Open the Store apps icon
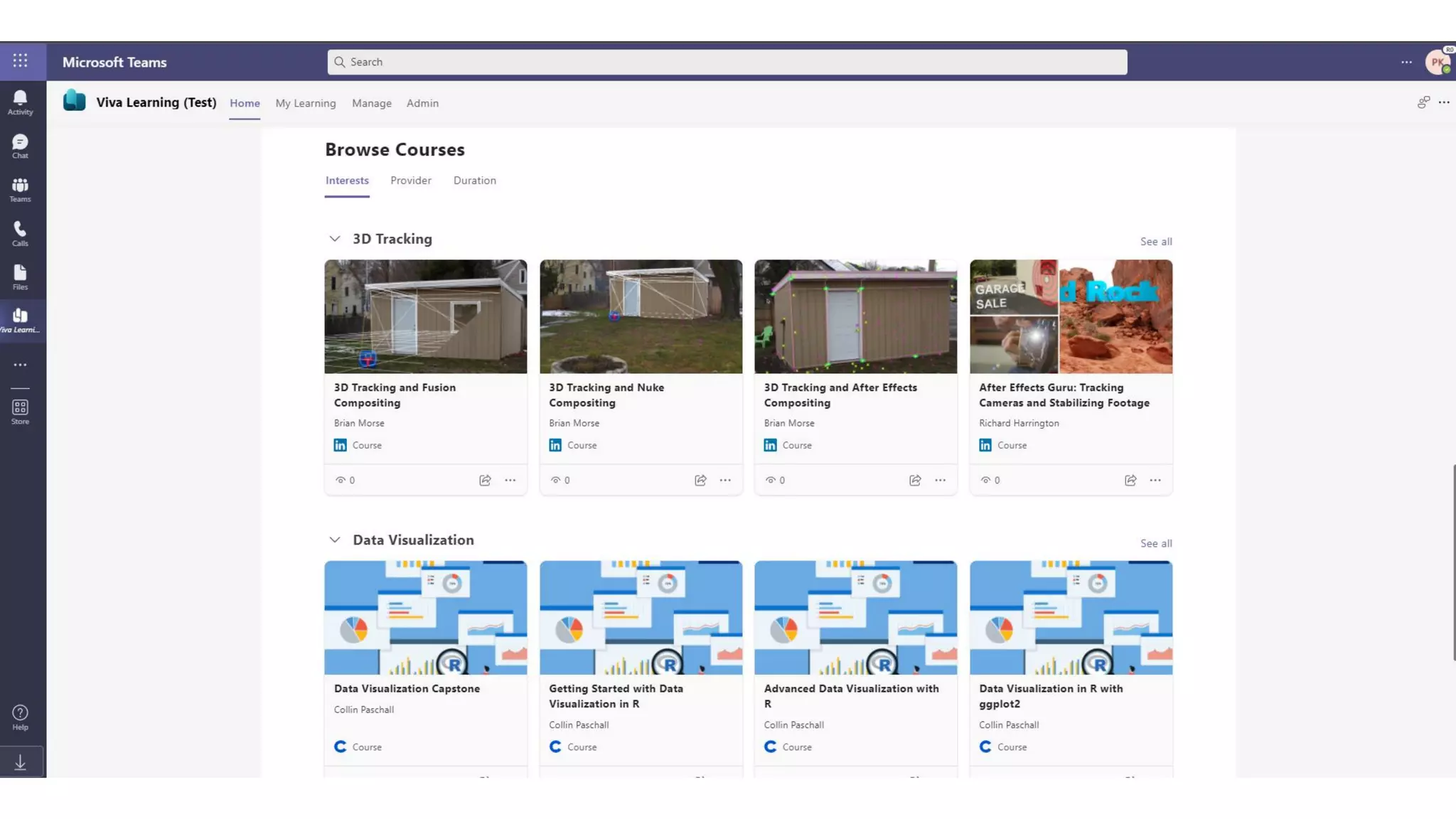Viewport: 1456px width, 819px height. (x=20, y=412)
